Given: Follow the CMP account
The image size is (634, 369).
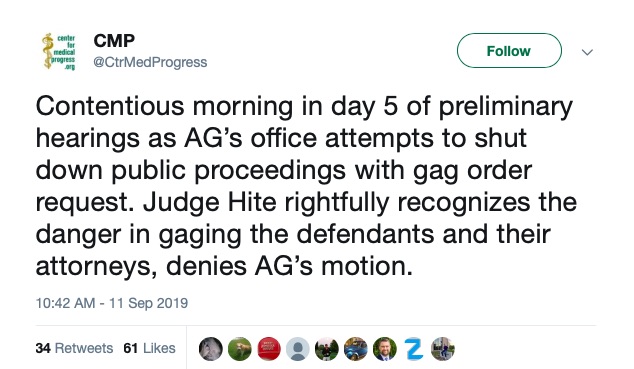Looking at the screenshot, I should click(509, 51).
